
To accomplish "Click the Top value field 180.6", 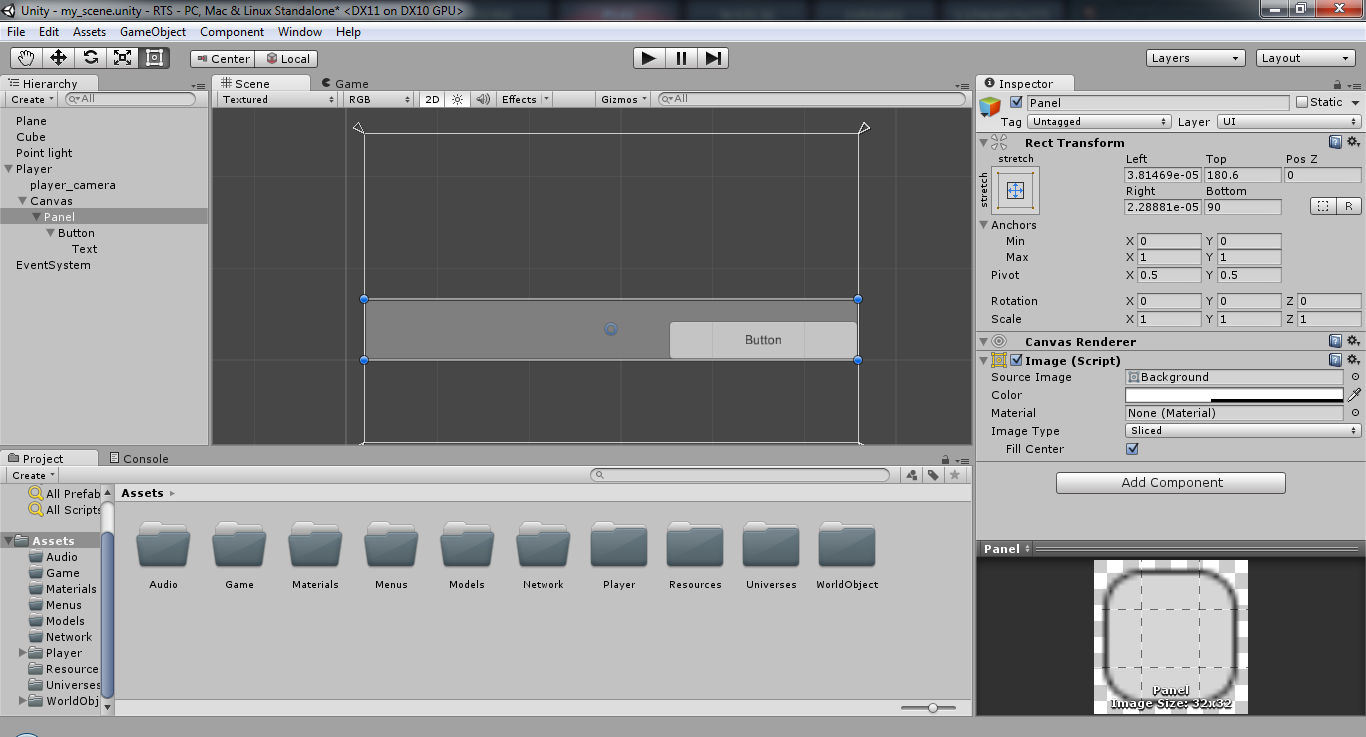I will [1243, 175].
